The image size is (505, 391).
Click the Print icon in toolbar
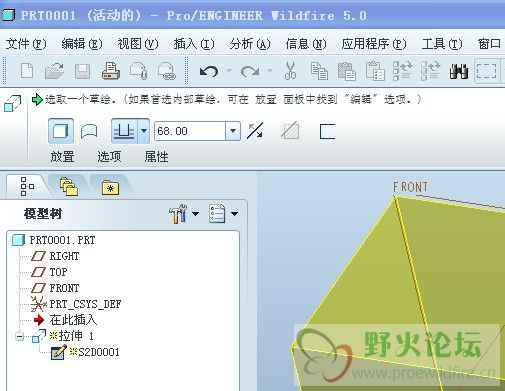click(111, 71)
